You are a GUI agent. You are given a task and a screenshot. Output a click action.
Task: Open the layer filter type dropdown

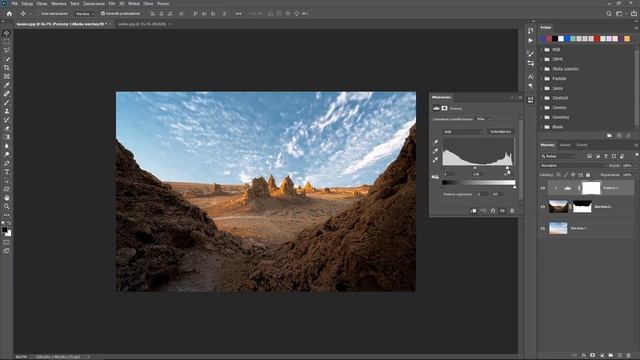pos(558,156)
